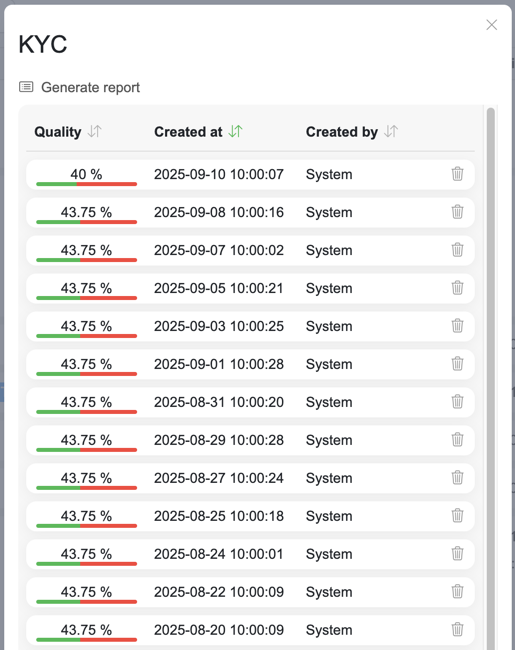515x650 pixels.
Task: Click the vertical scrollbar of the report list
Action: pyautogui.click(x=491, y=377)
